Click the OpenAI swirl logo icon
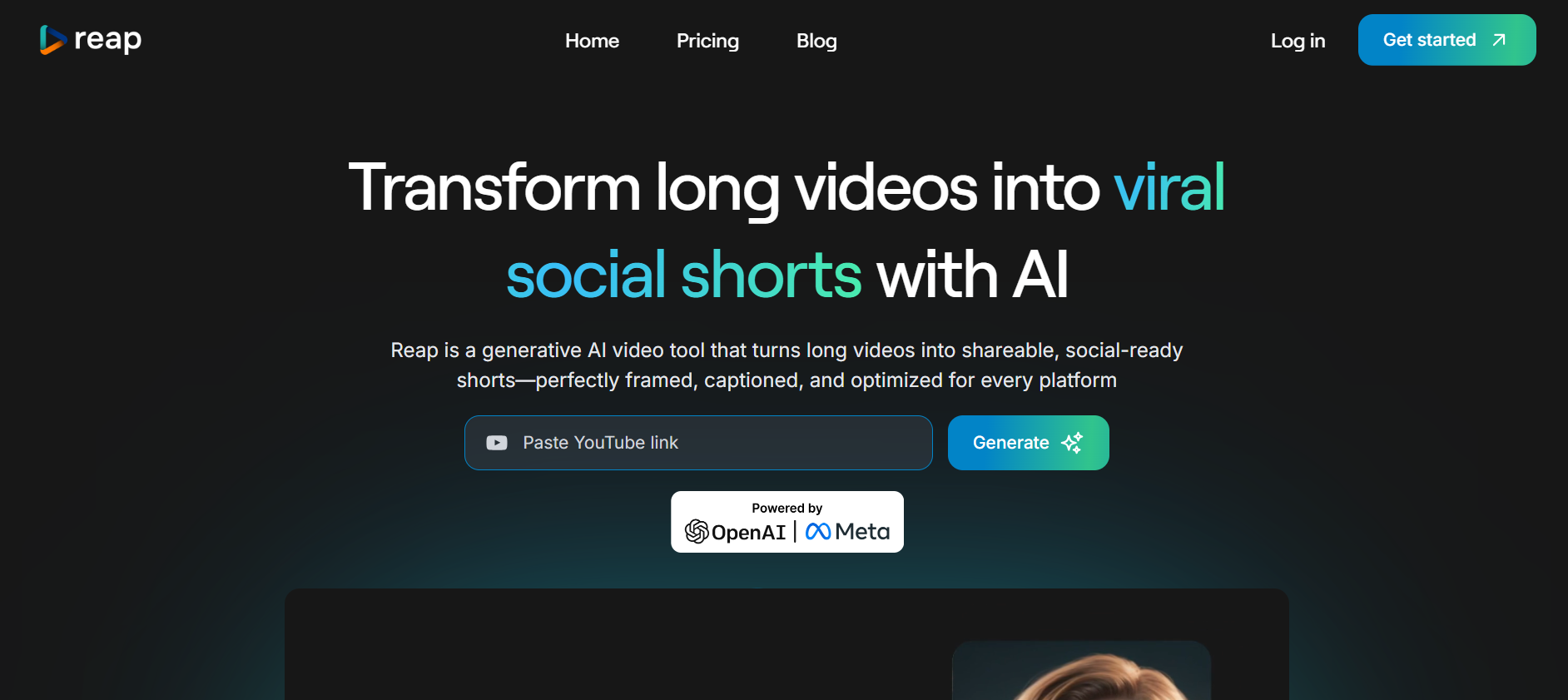Image resolution: width=1568 pixels, height=700 pixels. pyautogui.click(x=697, y=531)
